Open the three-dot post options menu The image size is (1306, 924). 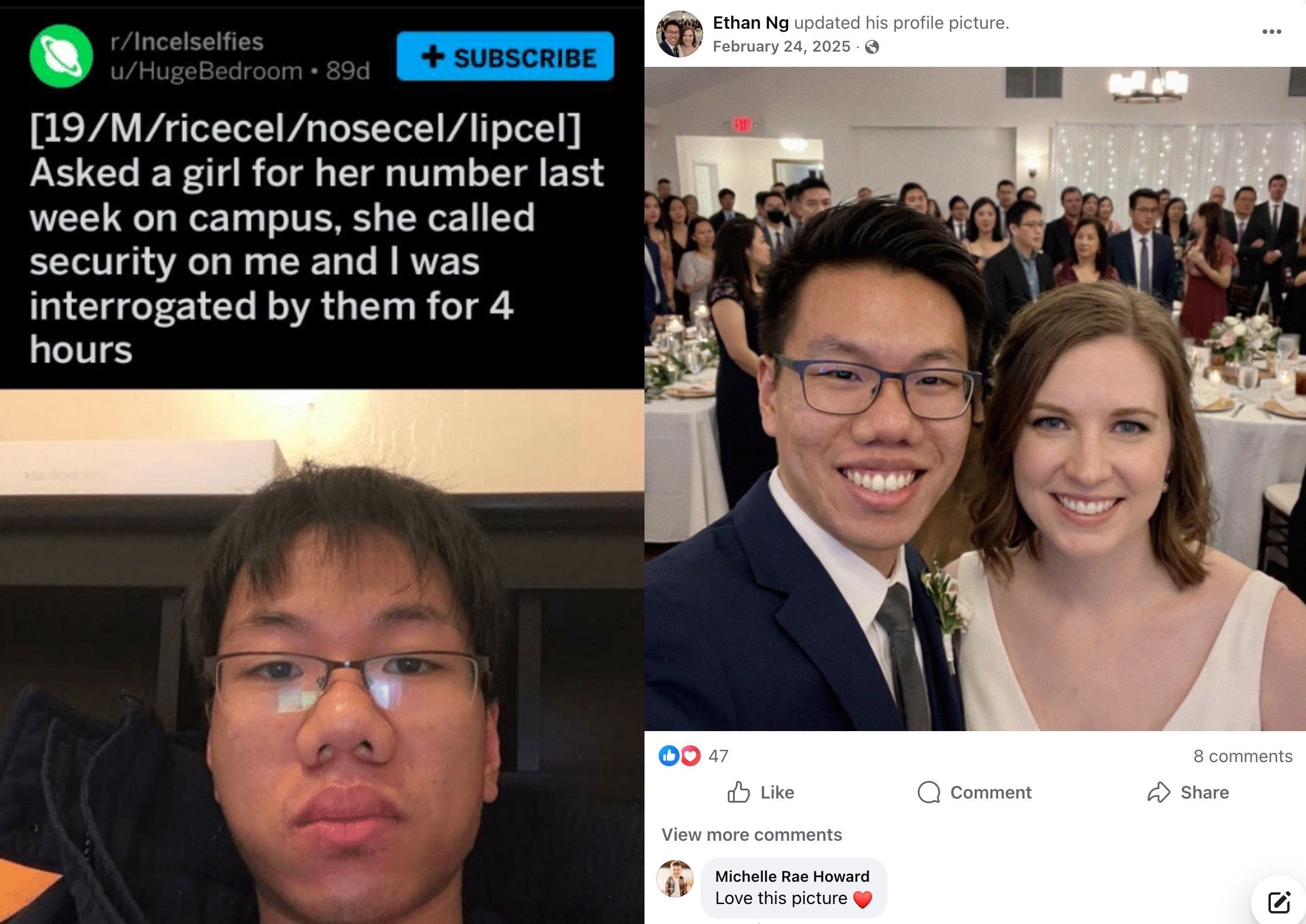point(1271,32)
